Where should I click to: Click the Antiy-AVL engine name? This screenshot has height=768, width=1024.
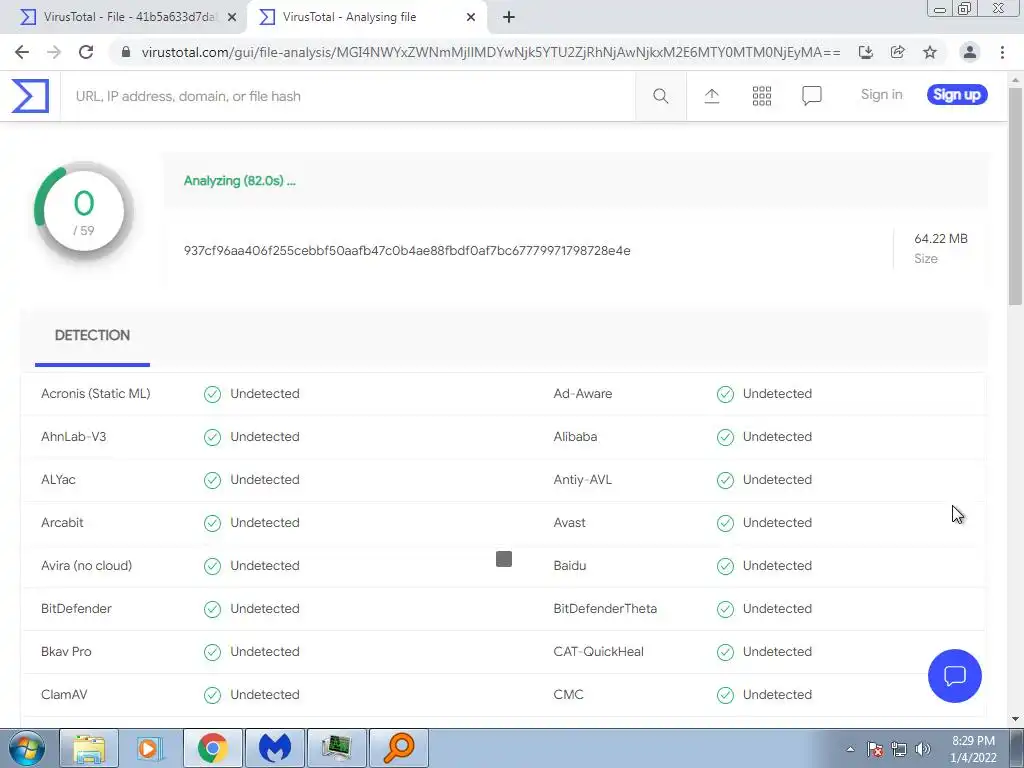(x=583, y=480)
